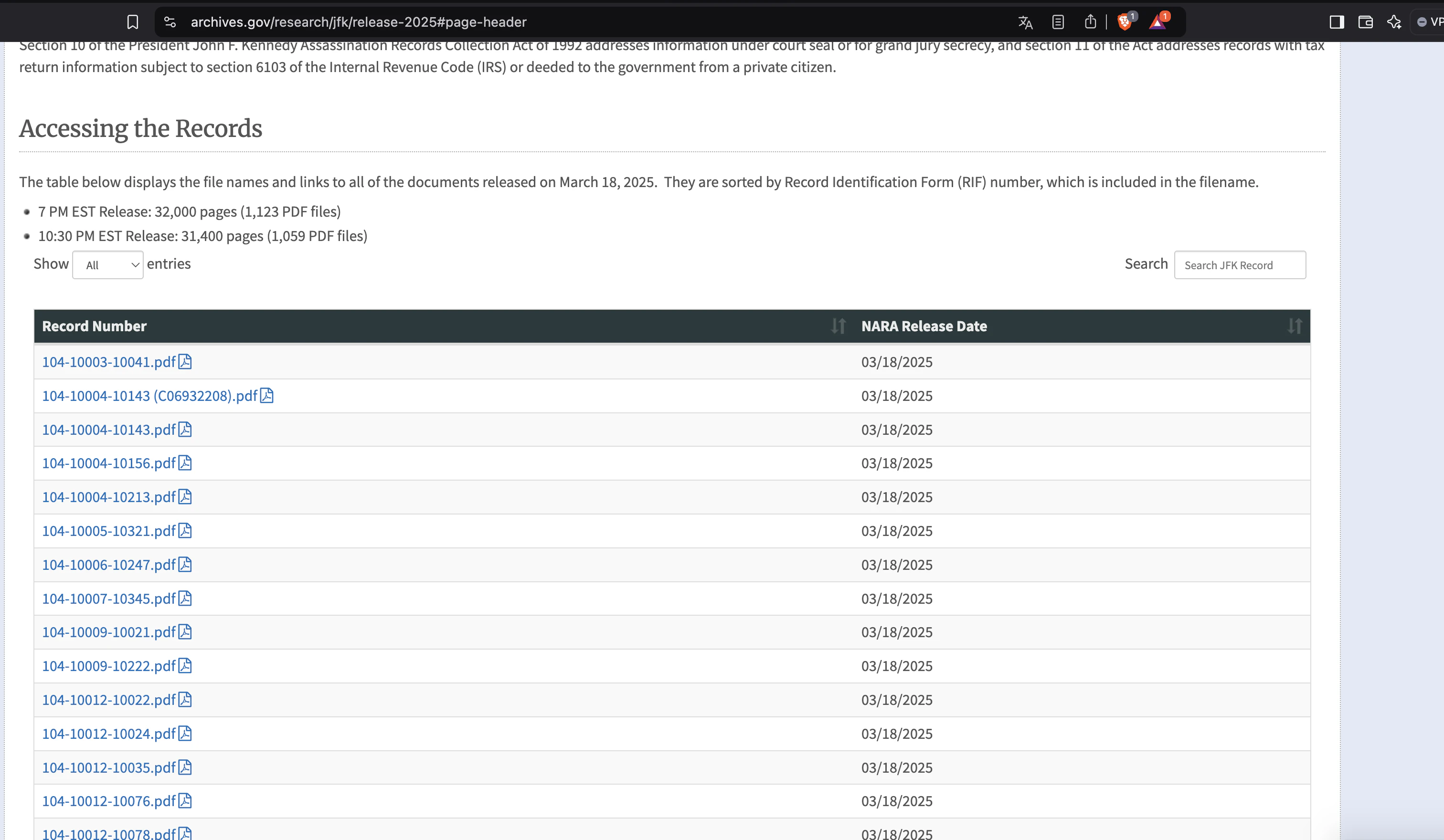This screenshot has height=840, width=1444.
Task: Click PDF icon next to 104-10005-10321.pdf
Action: tap(184, 530)
